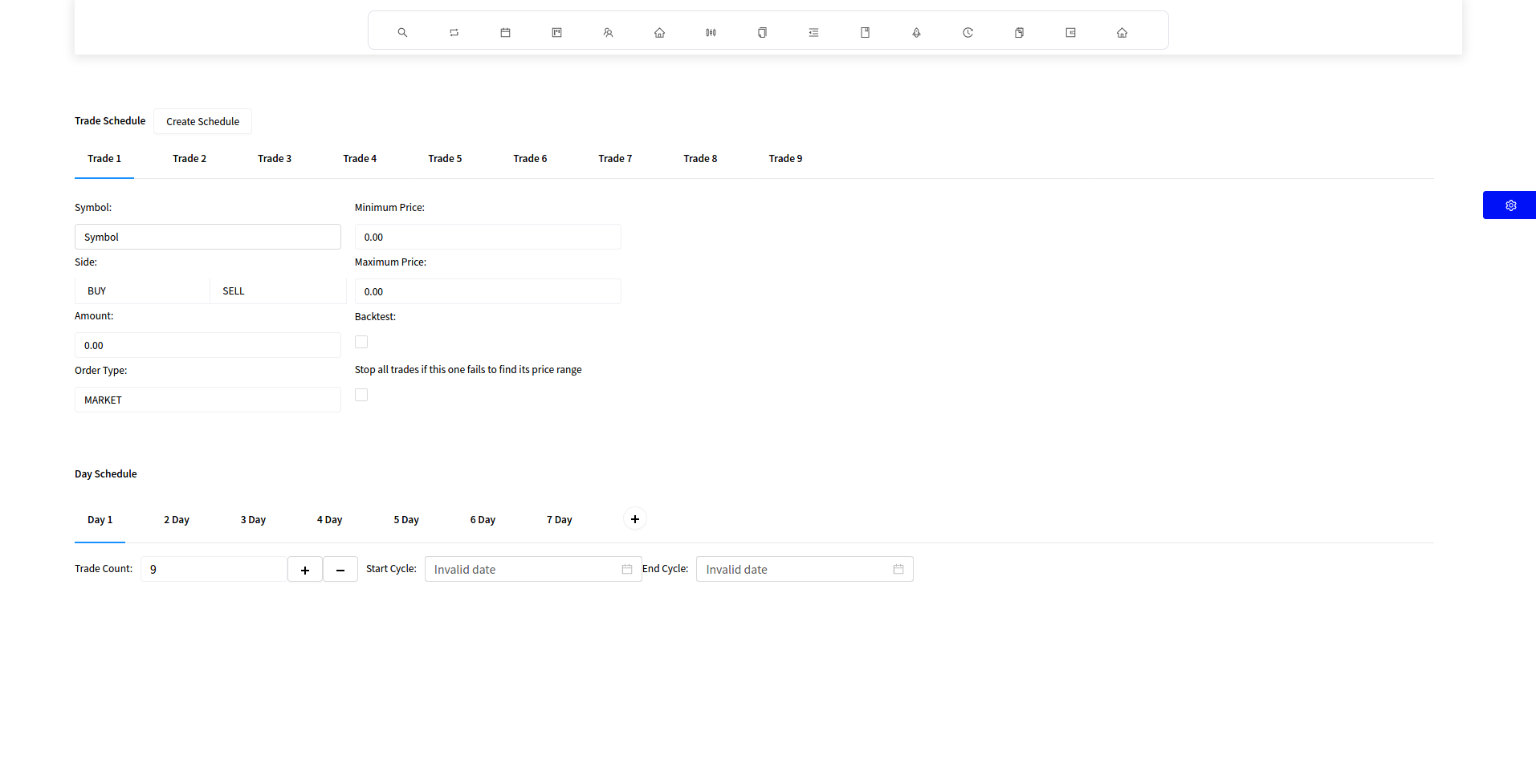Viewport: 1536px width, 784px height.
Task: Open the Symbol selector
Action: tap(207, 237)
